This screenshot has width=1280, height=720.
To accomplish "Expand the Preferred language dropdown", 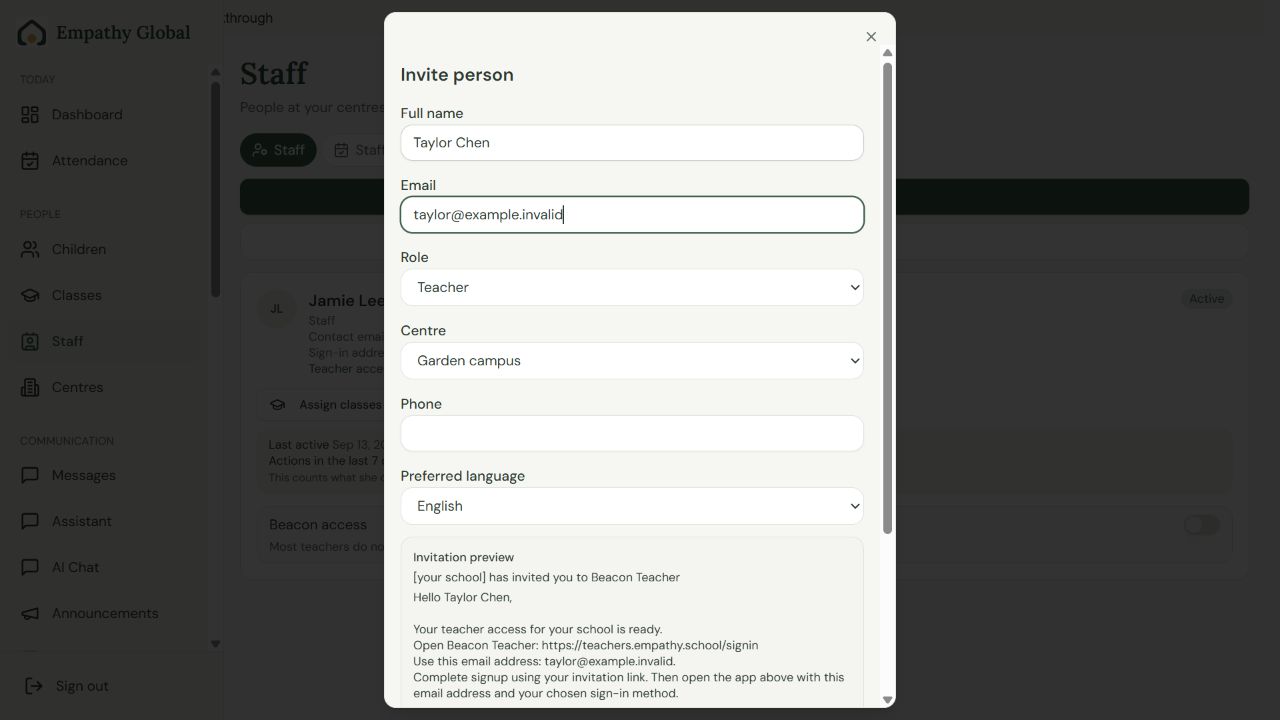I will (x=632, y=506).
